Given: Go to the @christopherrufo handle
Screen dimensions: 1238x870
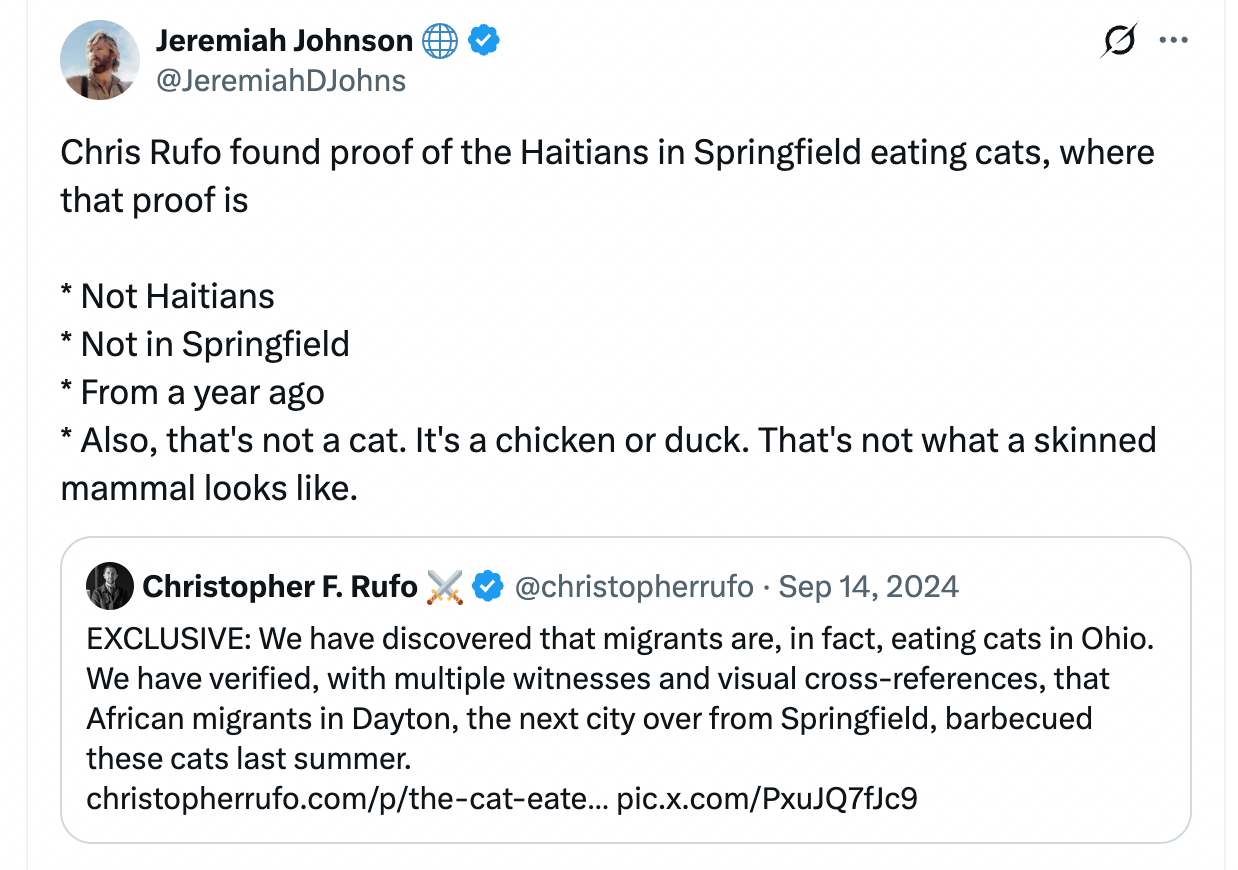Looking at the screenshot, I should click(634, 587).
